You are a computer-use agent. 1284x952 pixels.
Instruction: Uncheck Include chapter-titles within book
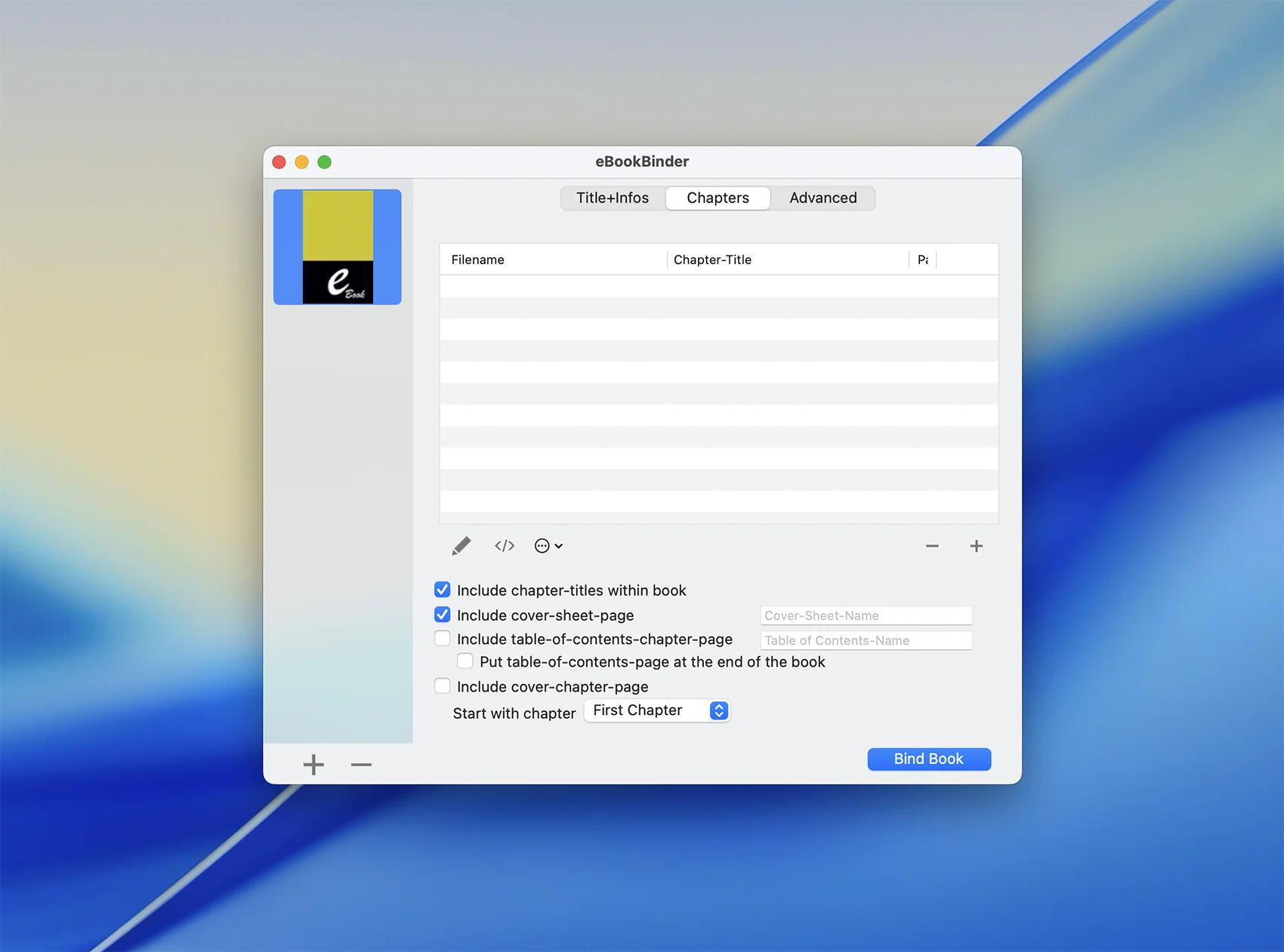tap(443, 590)
